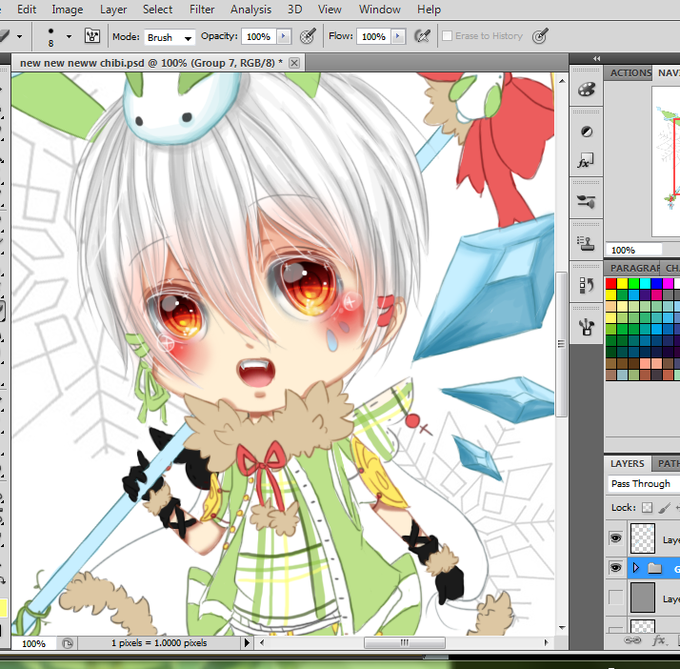This screenshot has height=669, width=680.
Task: Lock transparent pixels in Layers panel
Action: pyautogui.click(x=647, y=507)
